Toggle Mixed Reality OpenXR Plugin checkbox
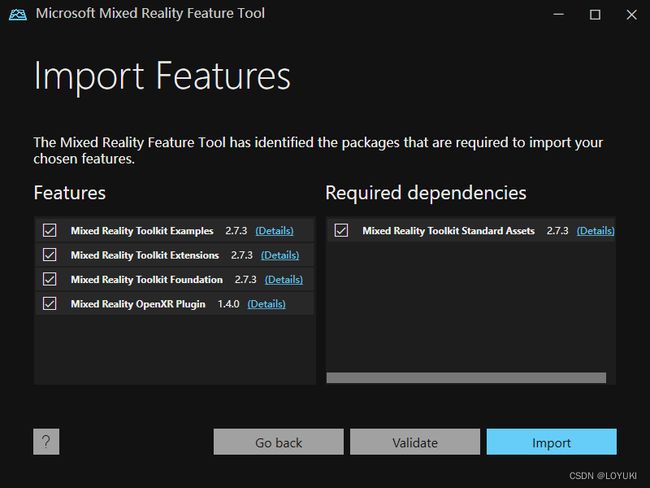 [x=50, y=303]
